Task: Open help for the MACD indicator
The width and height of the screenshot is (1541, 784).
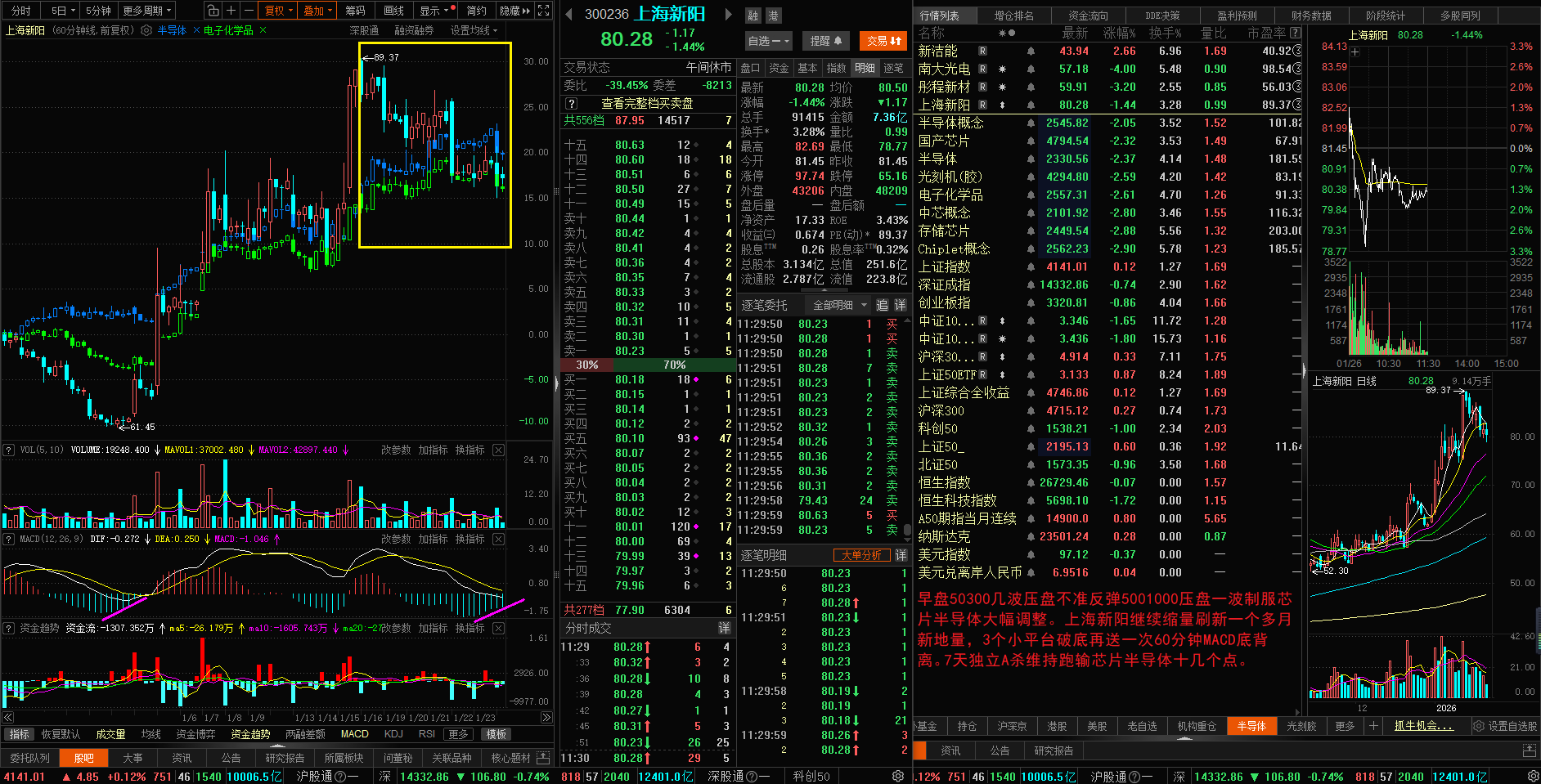Action: pyautogui.click(x=9, y=539)
